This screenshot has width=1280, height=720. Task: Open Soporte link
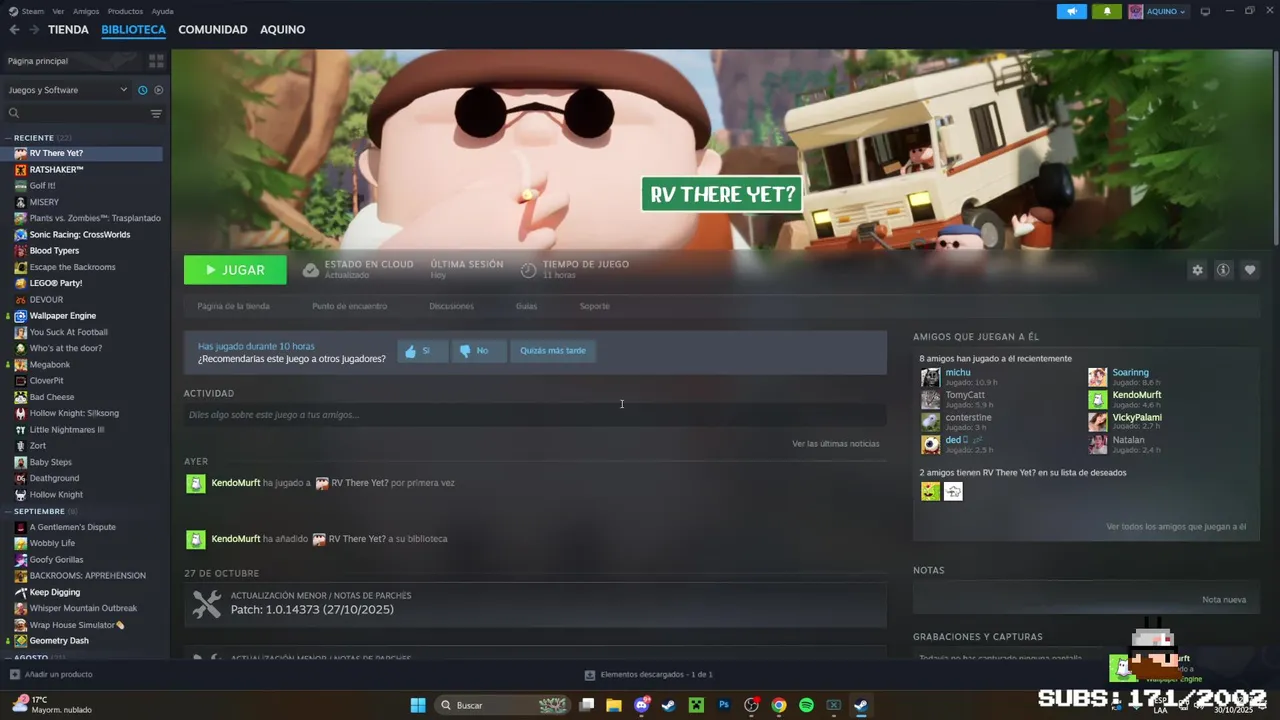[x=594, y=306]
